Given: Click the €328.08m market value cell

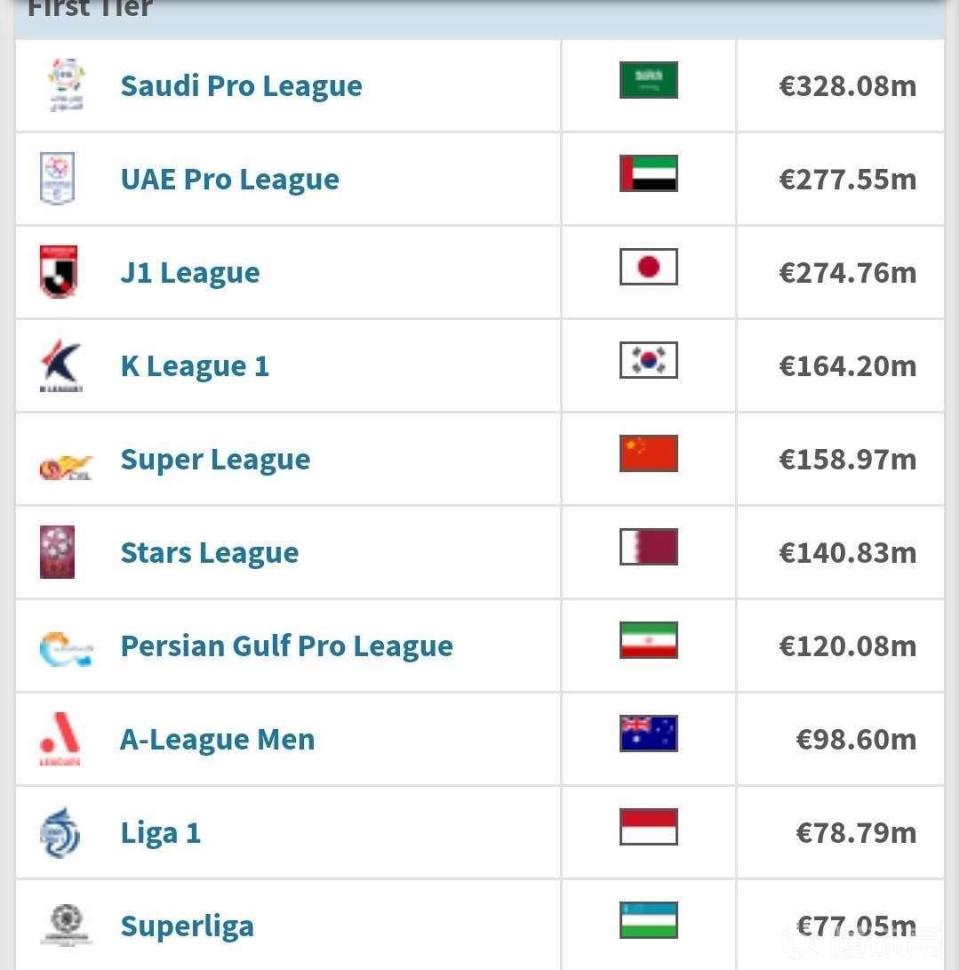Looking at the screenshot, I should tap(846, 86).
